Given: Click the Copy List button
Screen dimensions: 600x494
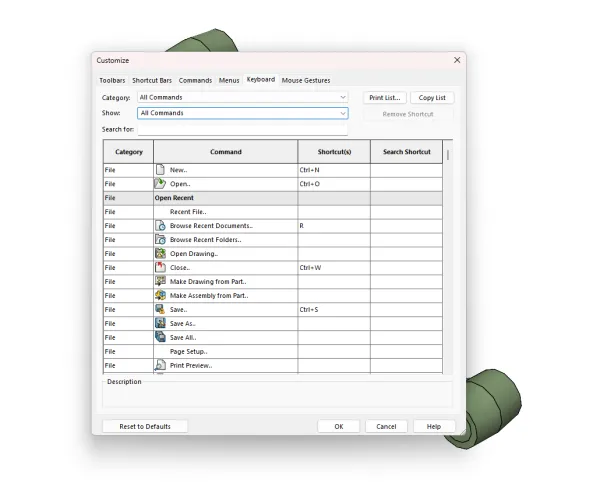Looking at the screenshot, I should click(x=432, y=98).
